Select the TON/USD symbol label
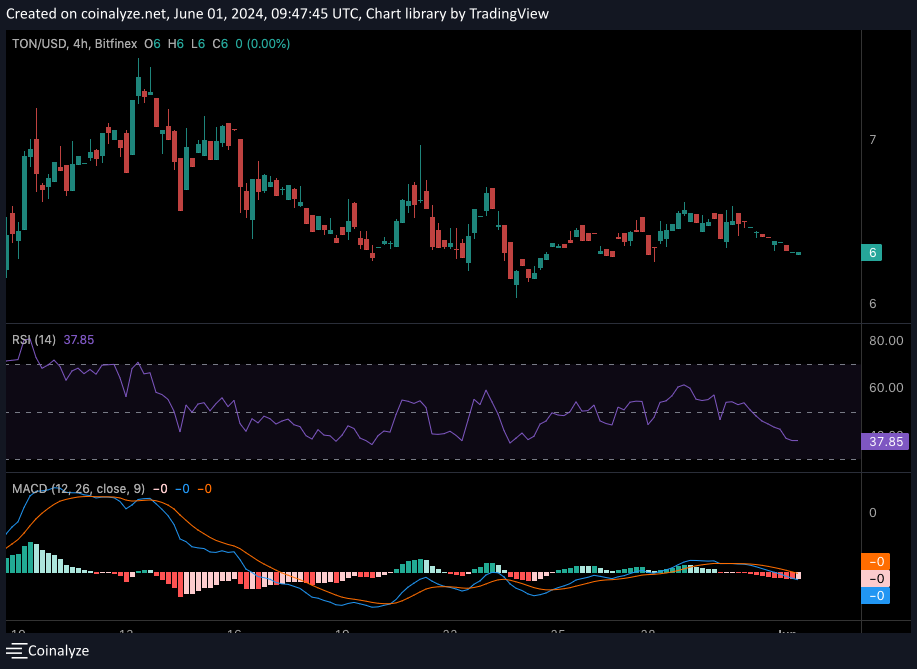Viewport: 917px width, 669px height. 40,44
